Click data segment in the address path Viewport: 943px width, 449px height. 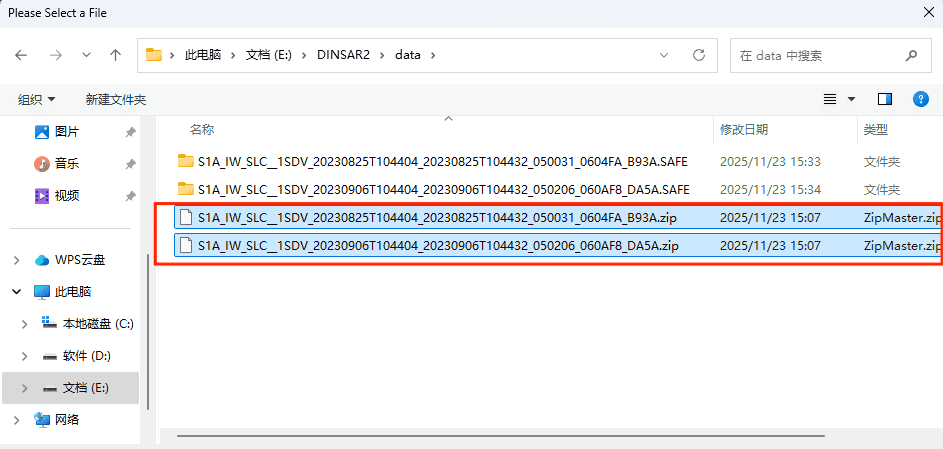click(407, 55)
